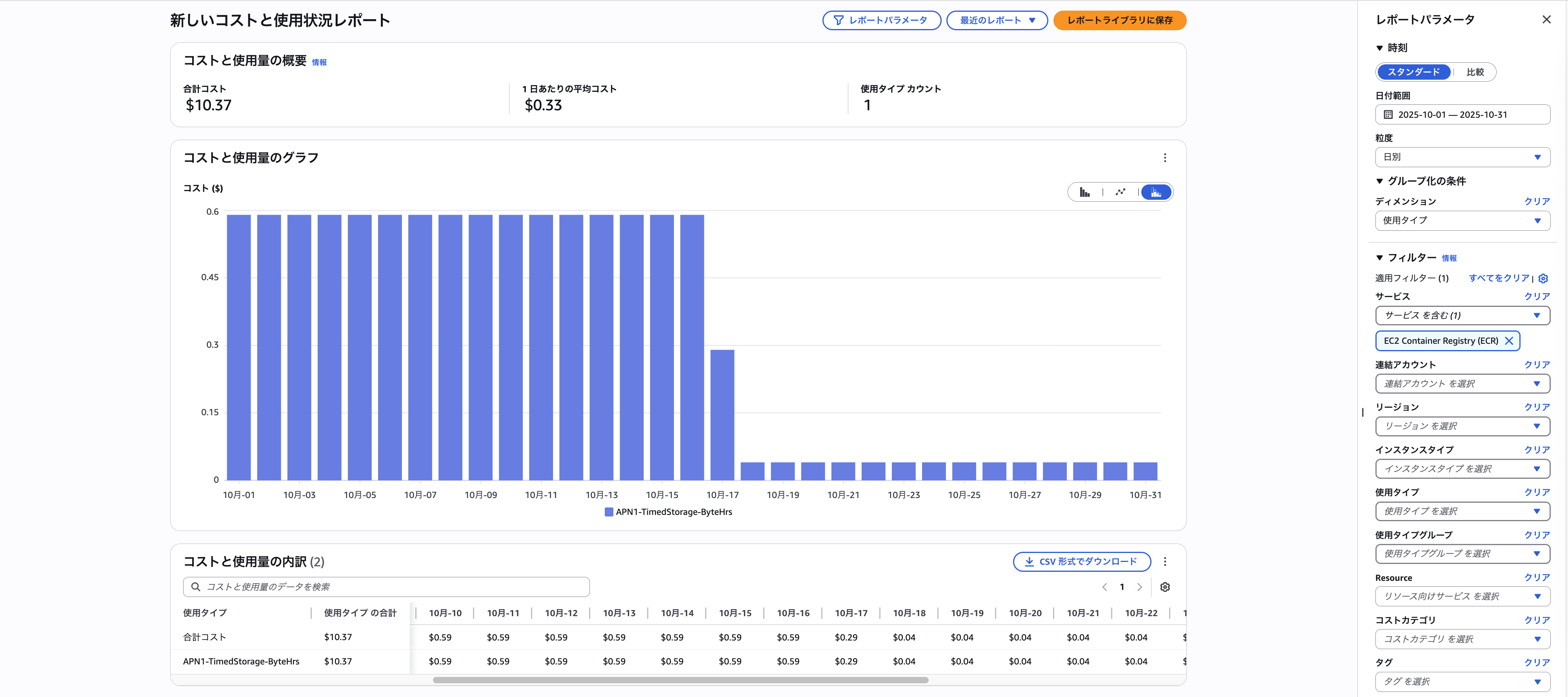1568x697 pixels.
Task: Select the stacked bar chart view
Action: pos(1155,193)
